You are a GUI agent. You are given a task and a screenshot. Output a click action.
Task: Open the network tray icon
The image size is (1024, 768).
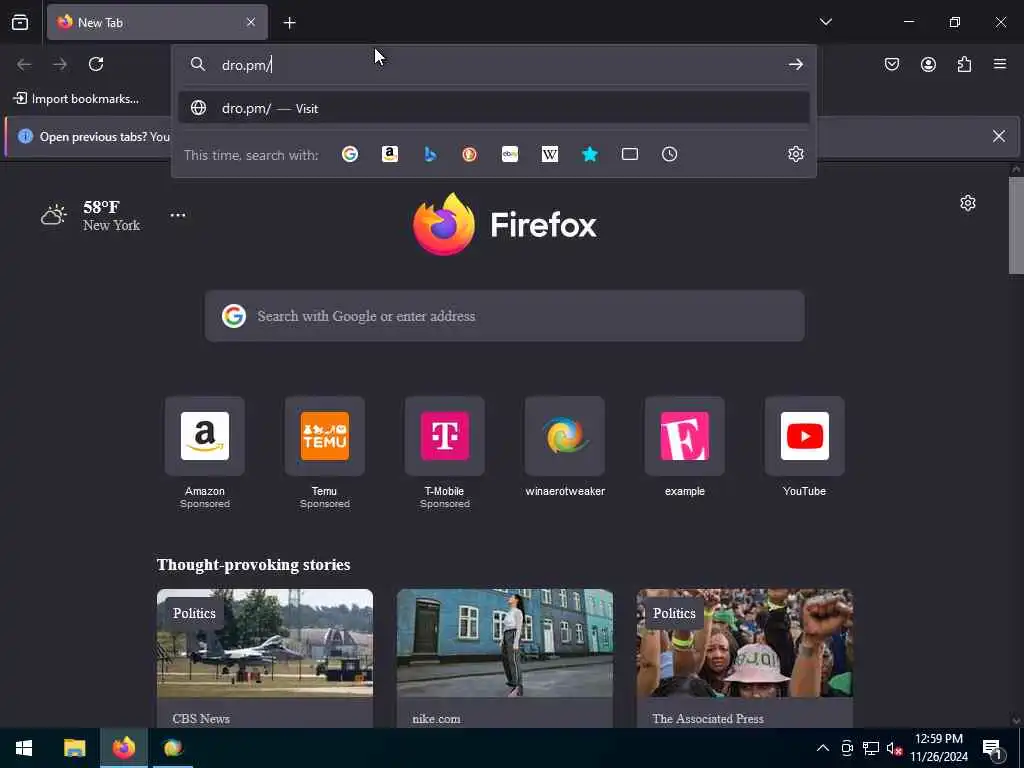point(871,748)
